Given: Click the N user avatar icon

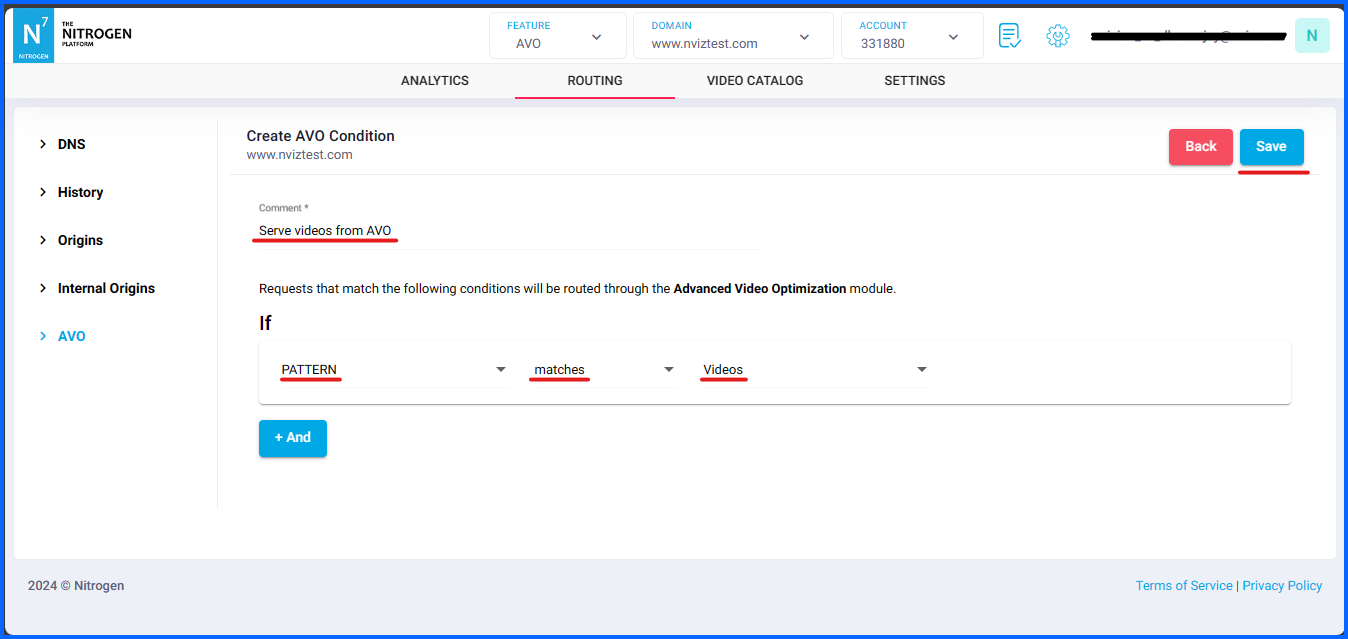Looking at the screenshot, I should (x=1311, y=35).
